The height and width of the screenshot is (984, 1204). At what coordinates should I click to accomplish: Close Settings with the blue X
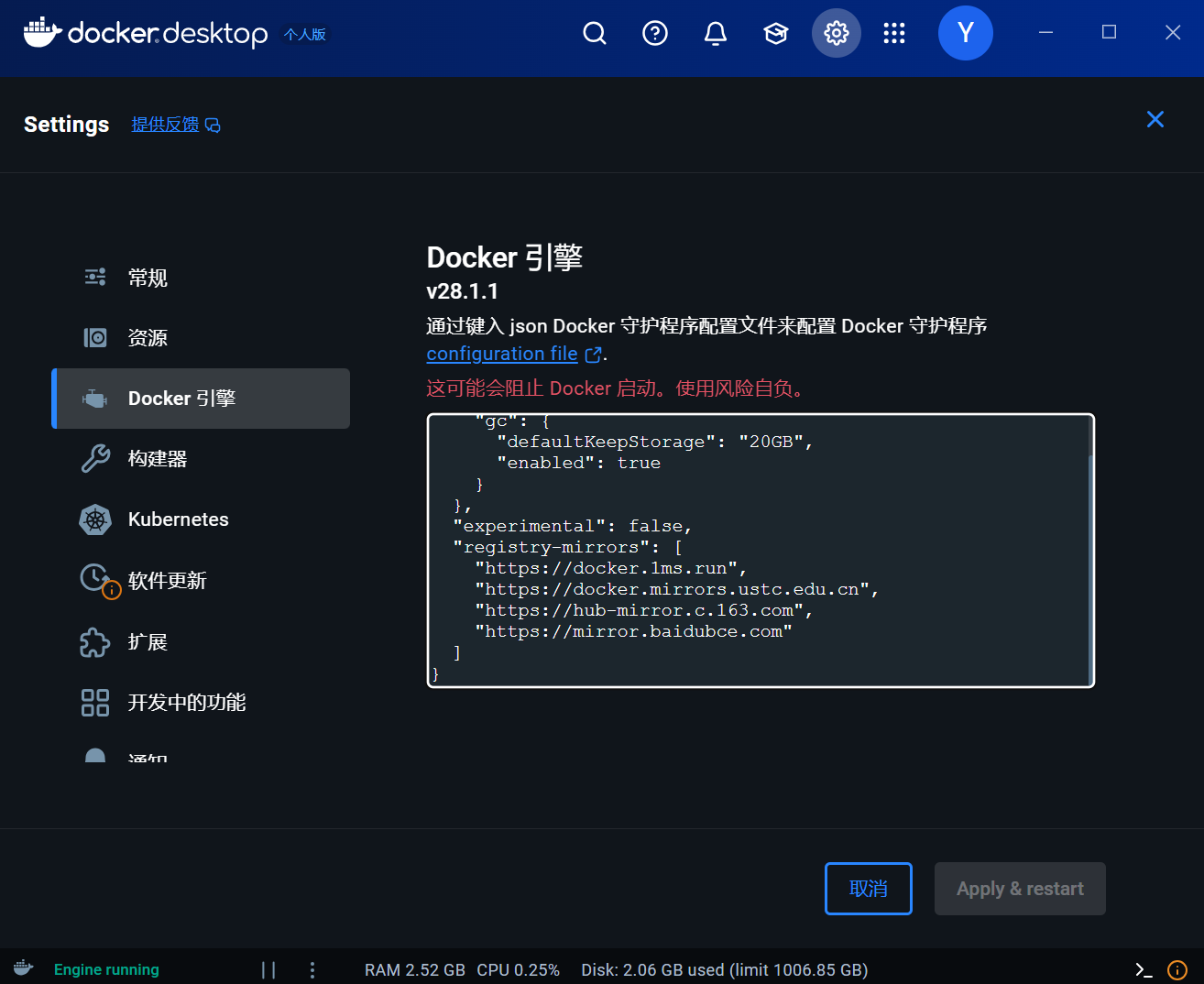(x=1155, y=119)
